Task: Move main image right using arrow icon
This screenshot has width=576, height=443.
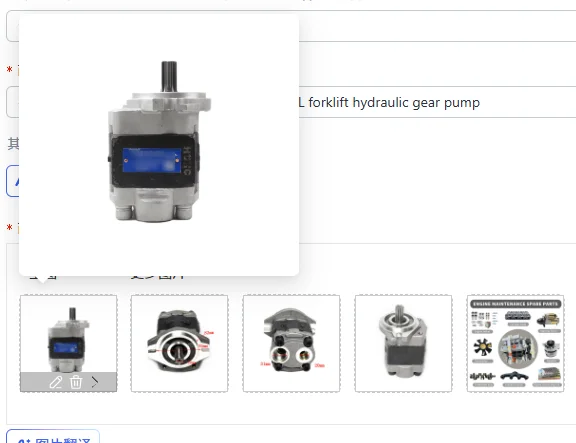Action: point(95,382)
